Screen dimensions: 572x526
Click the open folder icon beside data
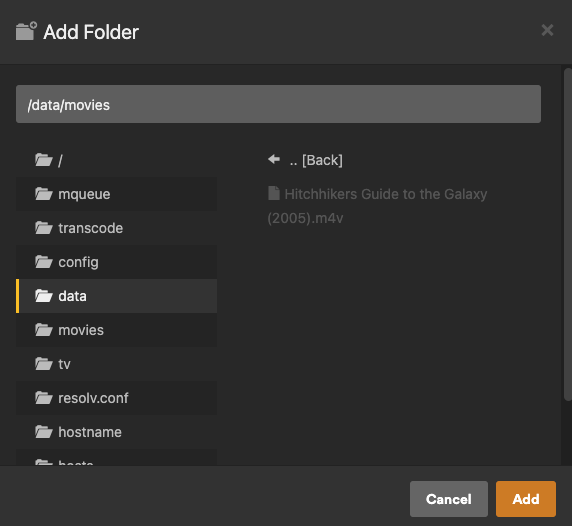44,295
